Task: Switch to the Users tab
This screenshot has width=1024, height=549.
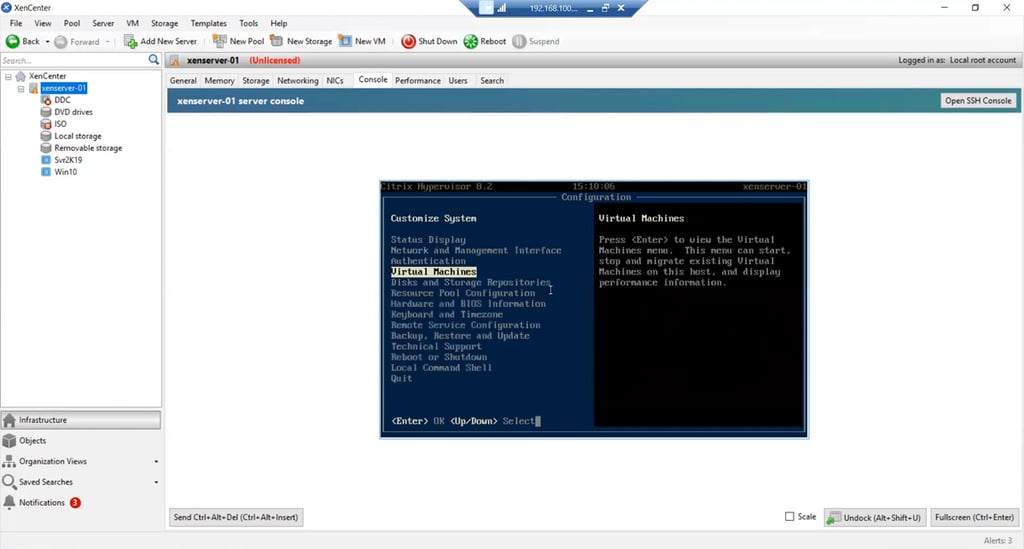Action: click(458, 80)
